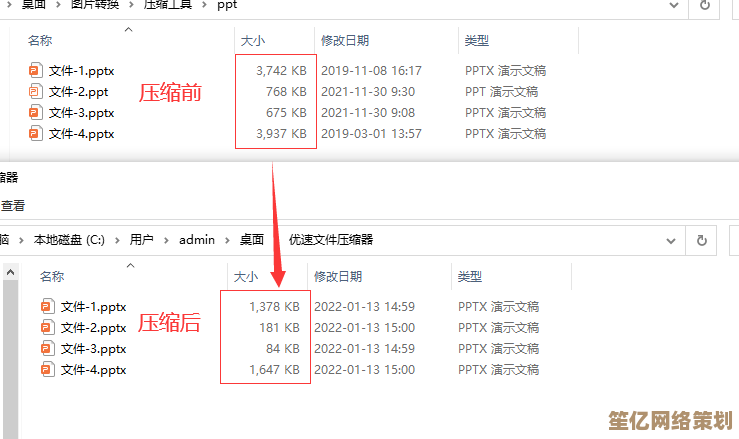Go to 压缩工具 breadcrumb folder
This screenshot has width=739, height=439.
tap(168, 5)
